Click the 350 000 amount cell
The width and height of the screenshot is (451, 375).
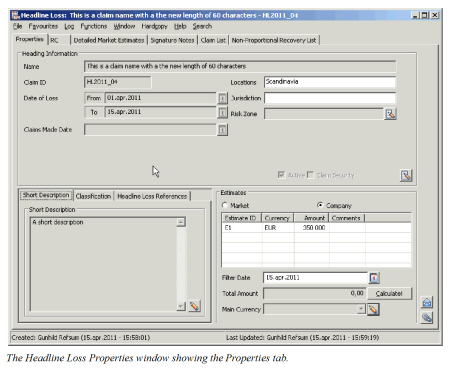point(311,228)
